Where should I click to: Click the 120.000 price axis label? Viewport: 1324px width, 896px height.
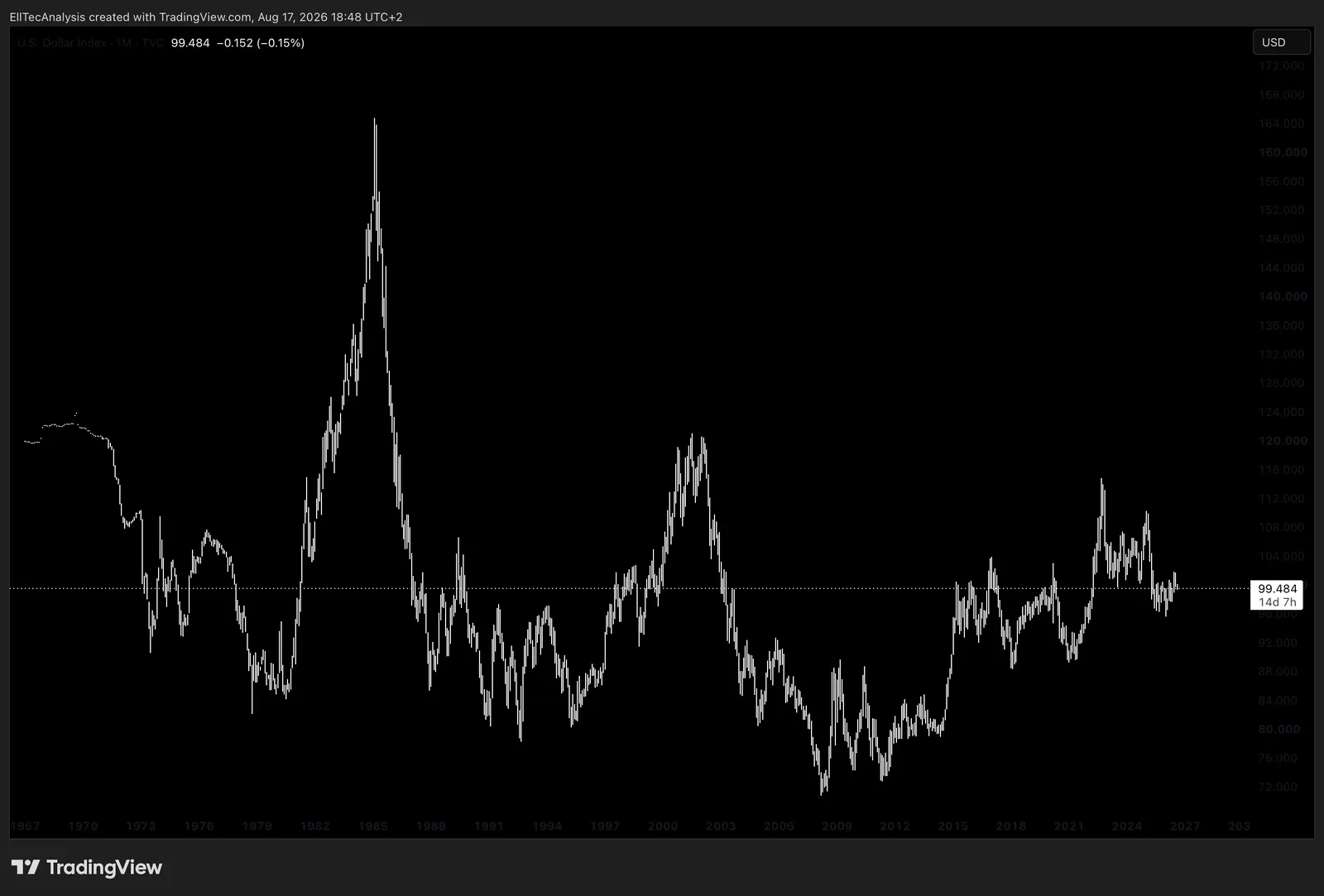(x=1283, y=441)
